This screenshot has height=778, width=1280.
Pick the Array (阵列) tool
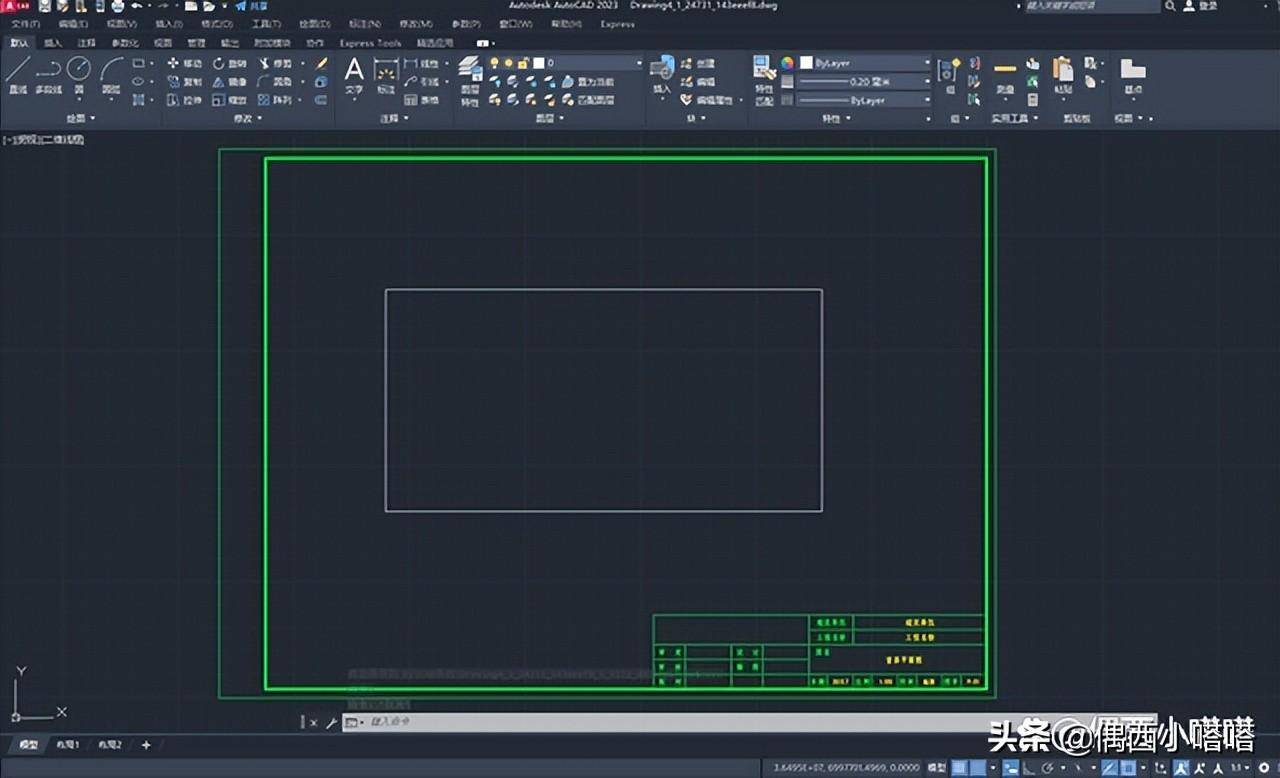pyautogui.click(x=277, y=100)
